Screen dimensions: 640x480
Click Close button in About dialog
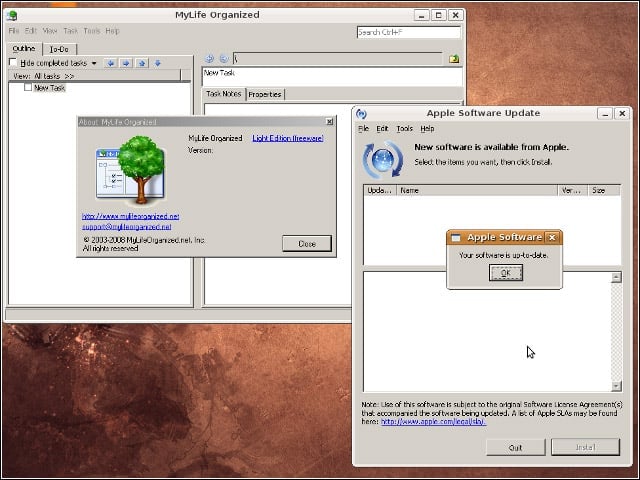[307, 244]
